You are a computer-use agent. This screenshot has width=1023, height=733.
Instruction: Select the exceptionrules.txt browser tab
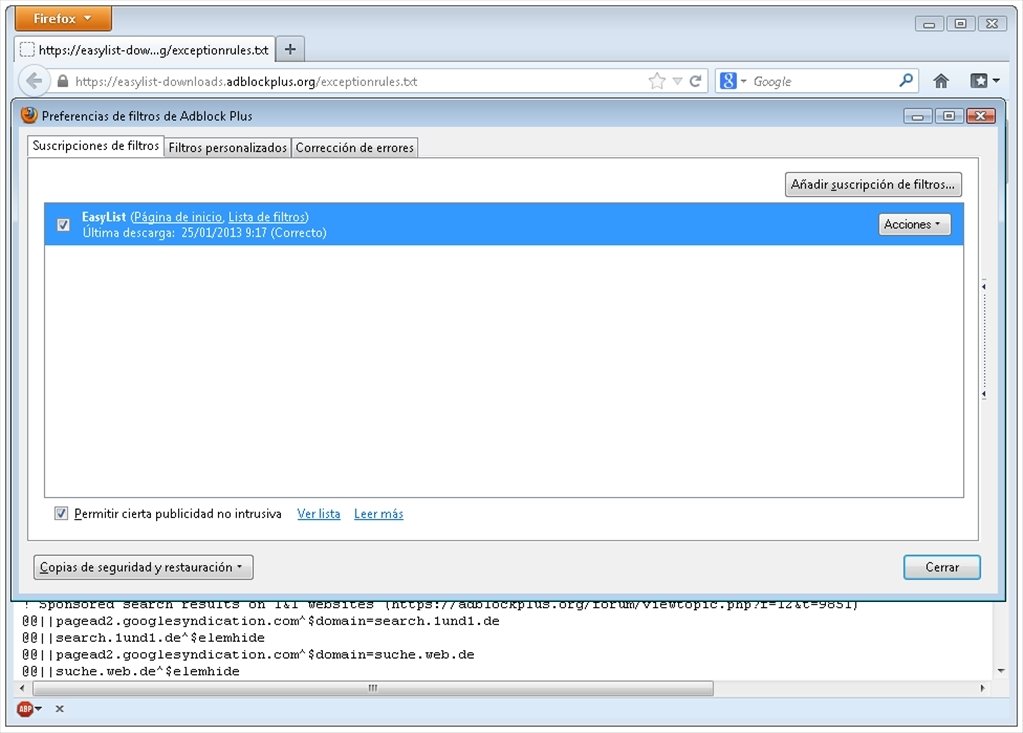pos(144,50)
